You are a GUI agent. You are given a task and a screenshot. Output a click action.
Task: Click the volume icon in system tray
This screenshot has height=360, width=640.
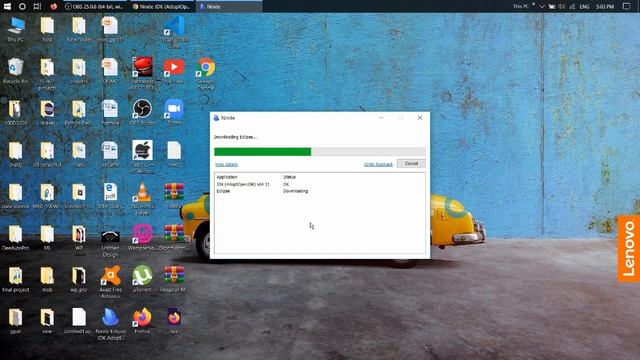click(x=562, y=7)
